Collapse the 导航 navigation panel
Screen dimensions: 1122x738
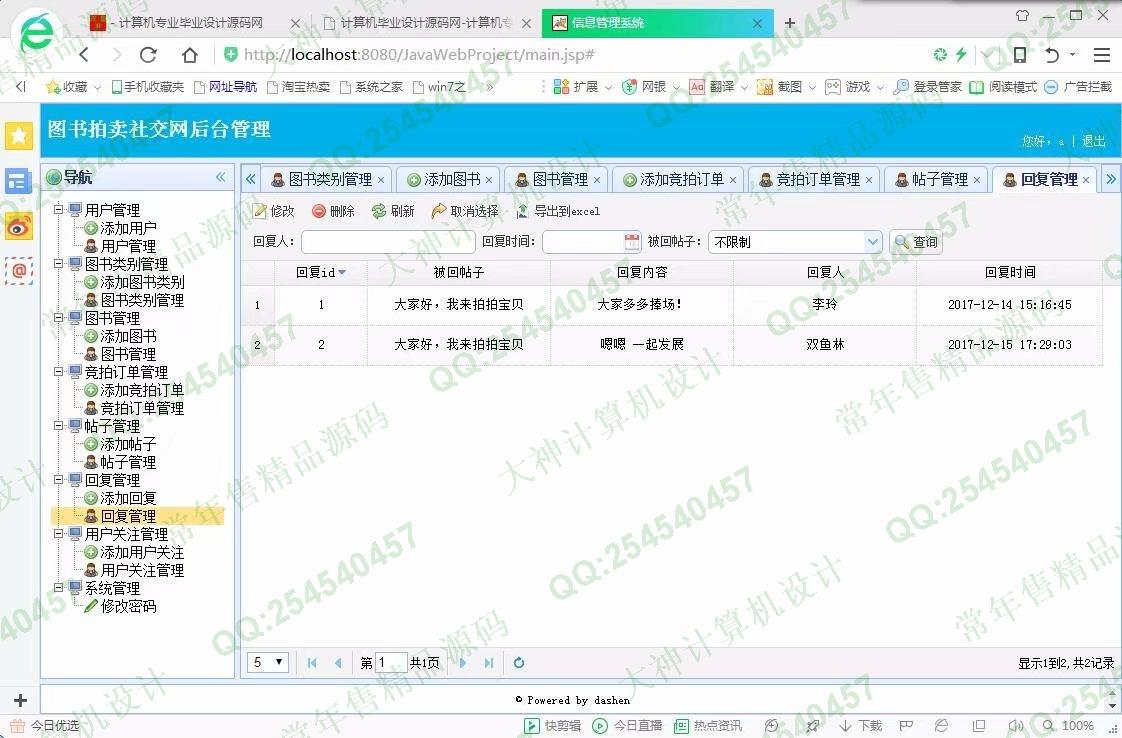click(220, 177)
